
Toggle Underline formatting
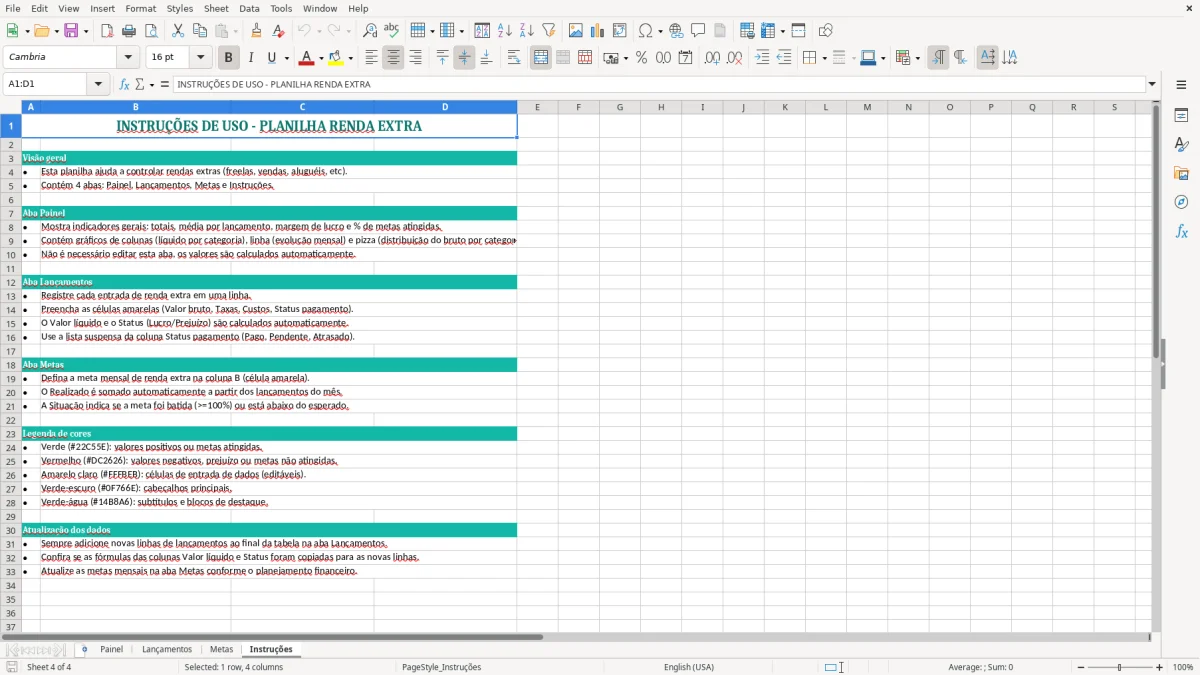(272, 58)
